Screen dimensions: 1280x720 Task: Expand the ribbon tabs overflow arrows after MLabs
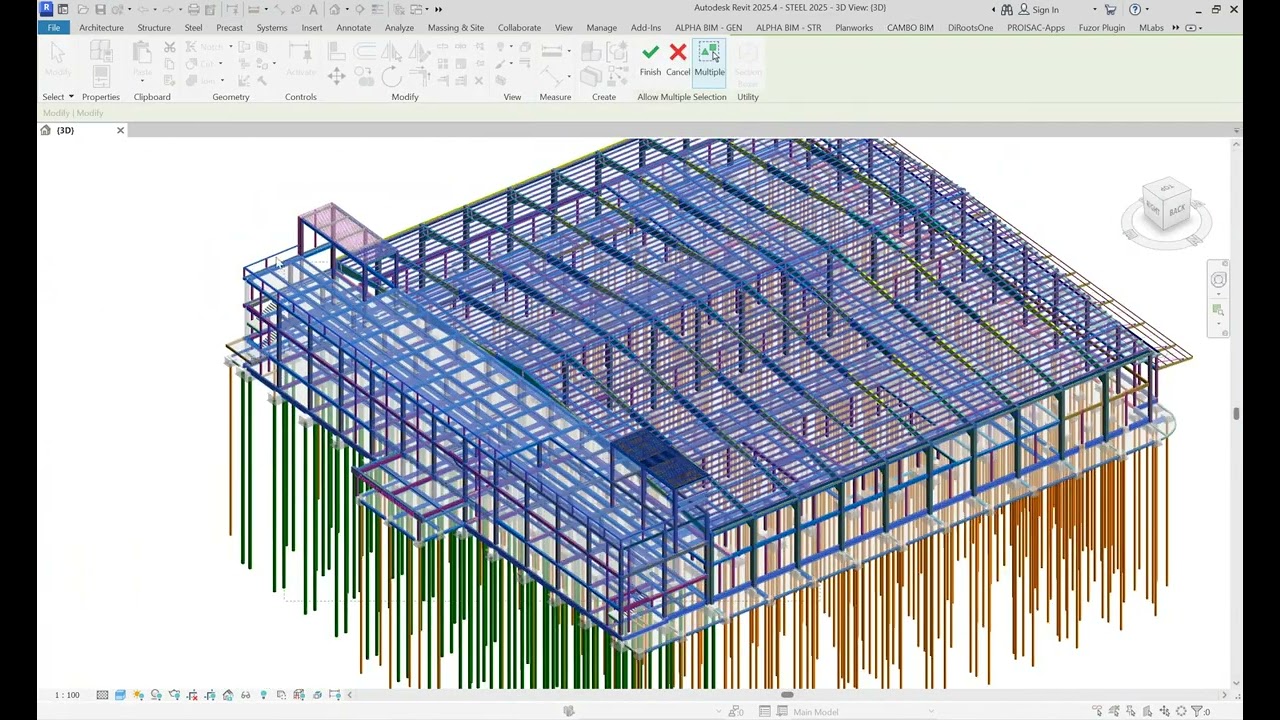[1175, 28]
